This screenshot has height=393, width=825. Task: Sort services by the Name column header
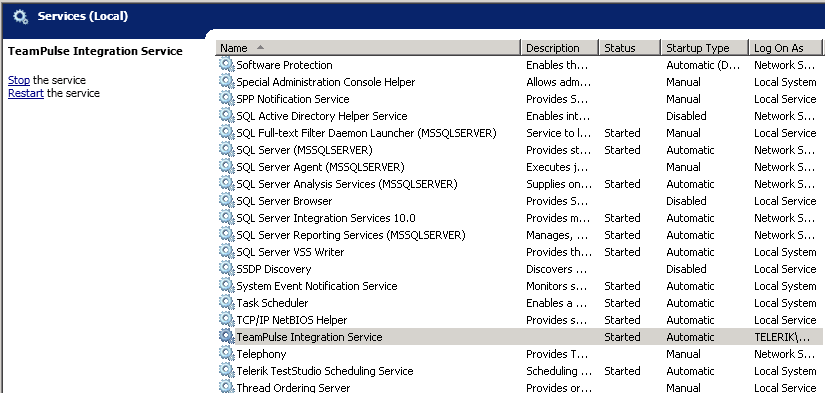point(368,48)
